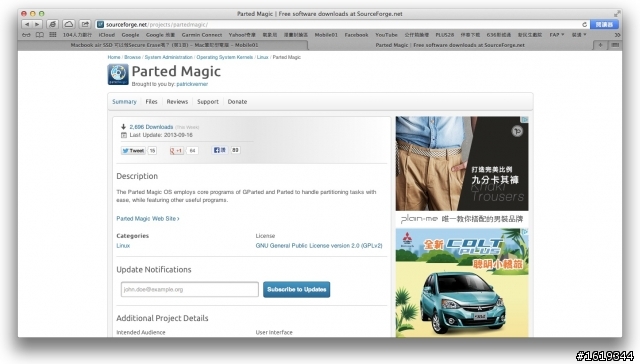This screenshot has width=640, height=364.
Task: Open the Parted Magic Web Site link
Action: [147, 219]
